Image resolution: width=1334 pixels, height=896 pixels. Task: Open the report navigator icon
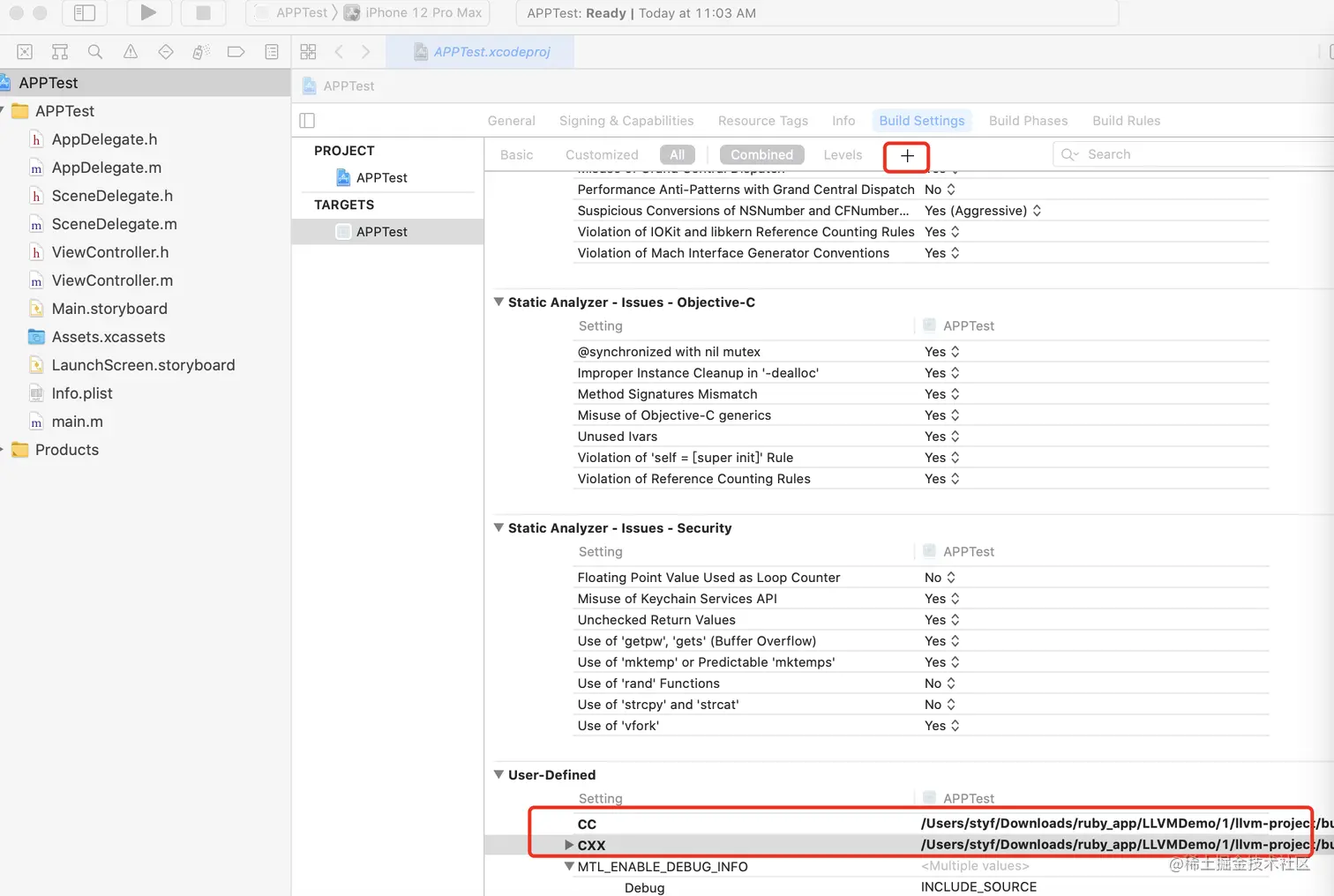(x=272, y=52)
